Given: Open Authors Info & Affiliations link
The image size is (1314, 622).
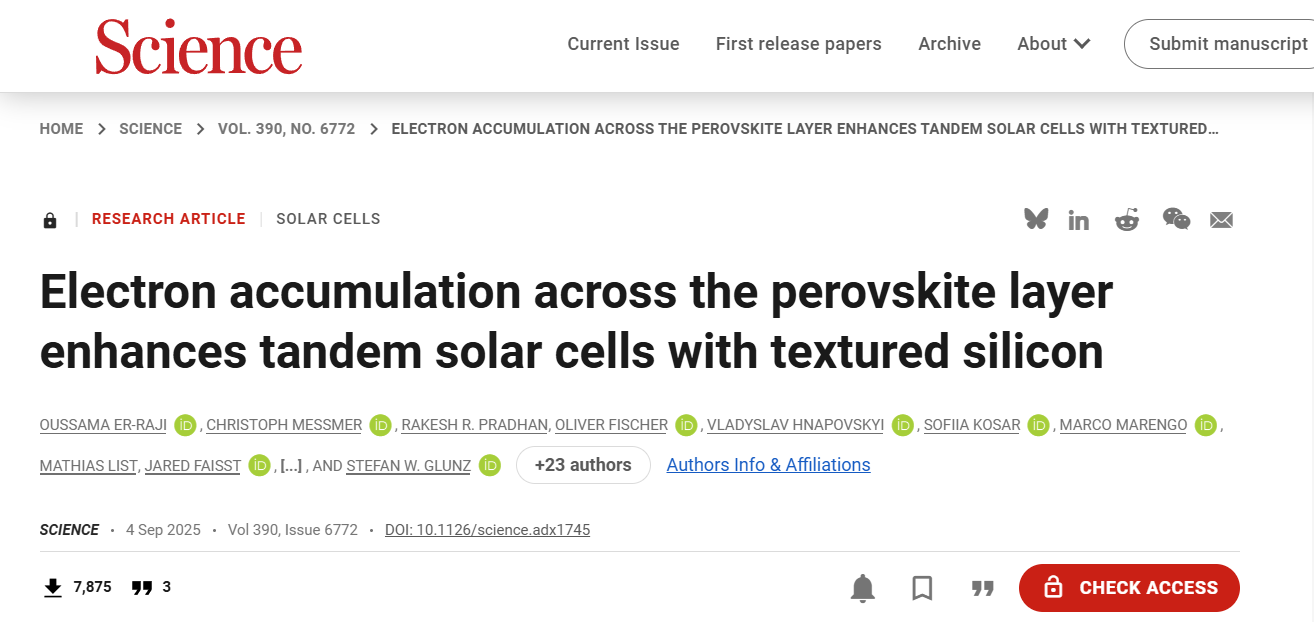Looking at the screenshot, I should coord(768,465).
